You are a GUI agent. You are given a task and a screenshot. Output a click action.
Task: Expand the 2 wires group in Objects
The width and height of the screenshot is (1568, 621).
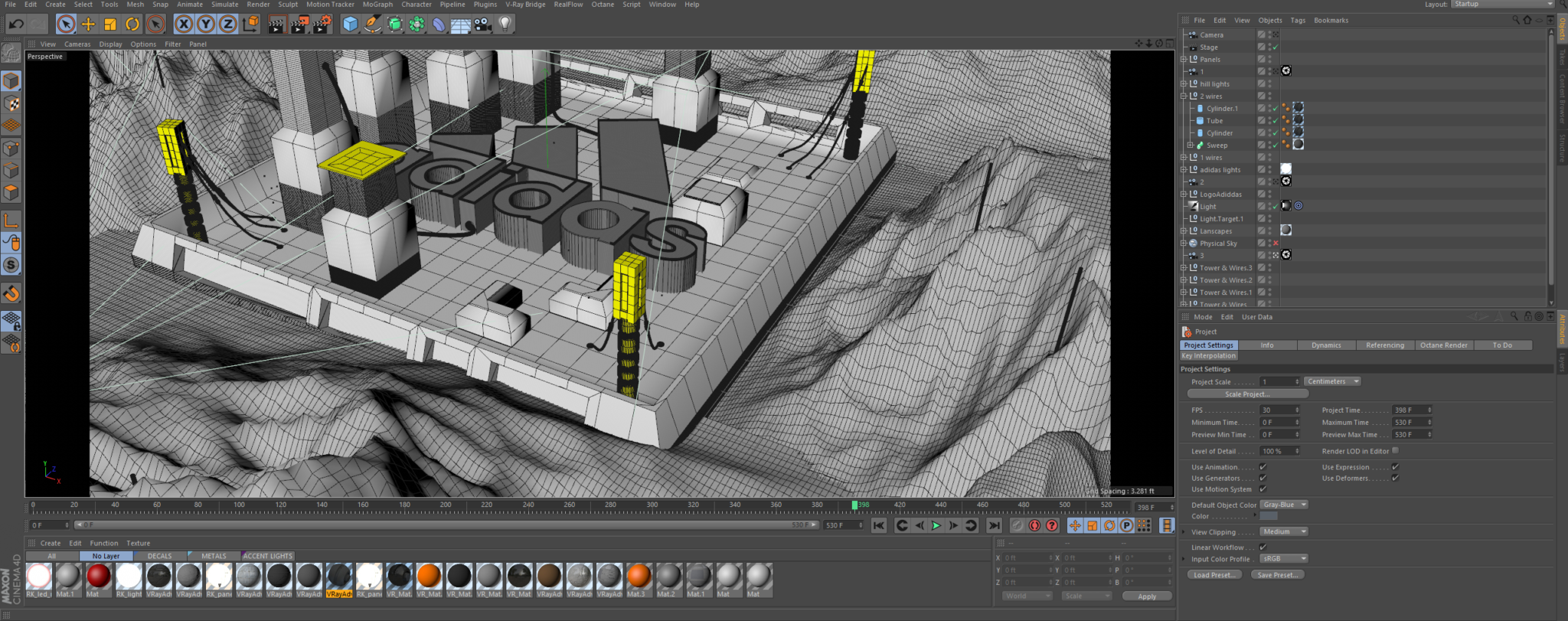(1184, 96)
